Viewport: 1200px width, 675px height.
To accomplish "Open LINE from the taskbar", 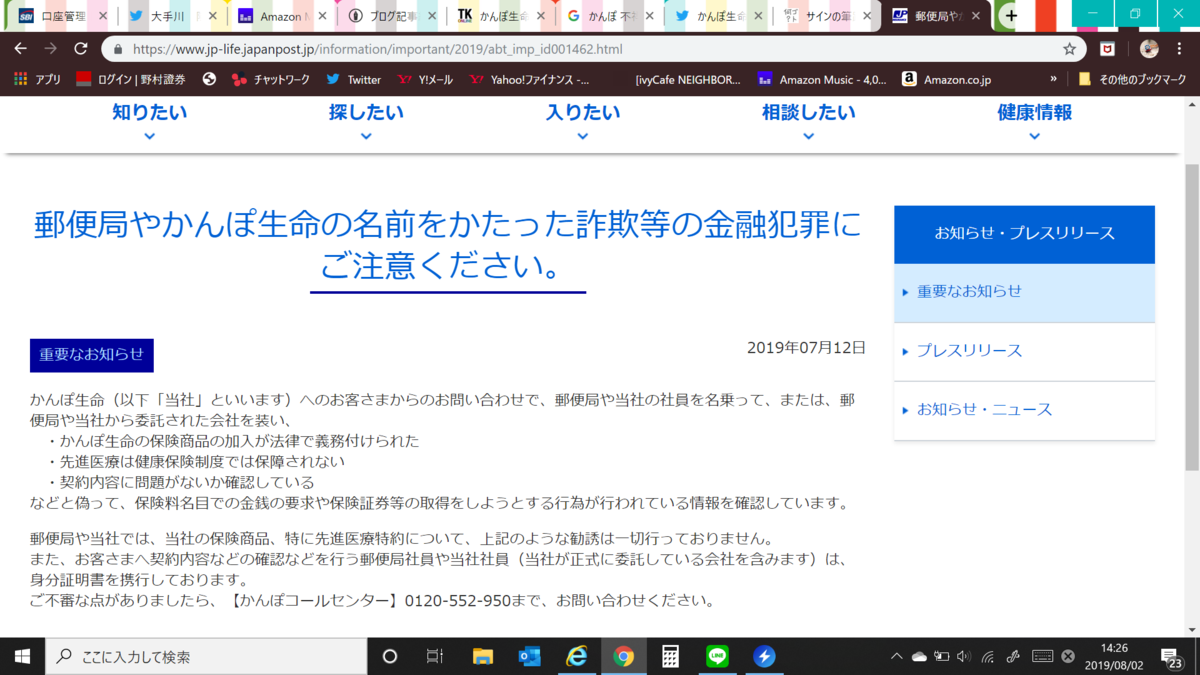I will click(717, 657).
